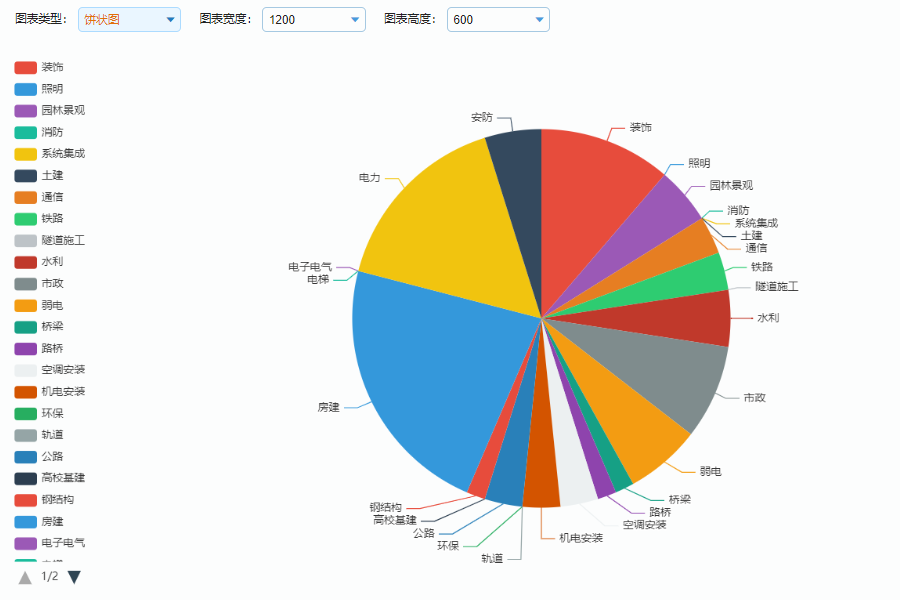Click the 弱电 pie label
This screenshot has height=600, width=900.
coord(711,471)
